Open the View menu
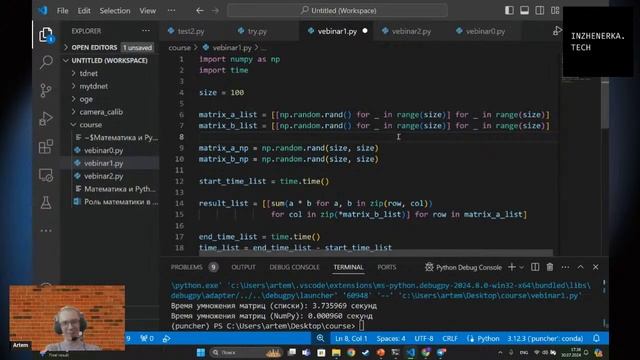 147,11
